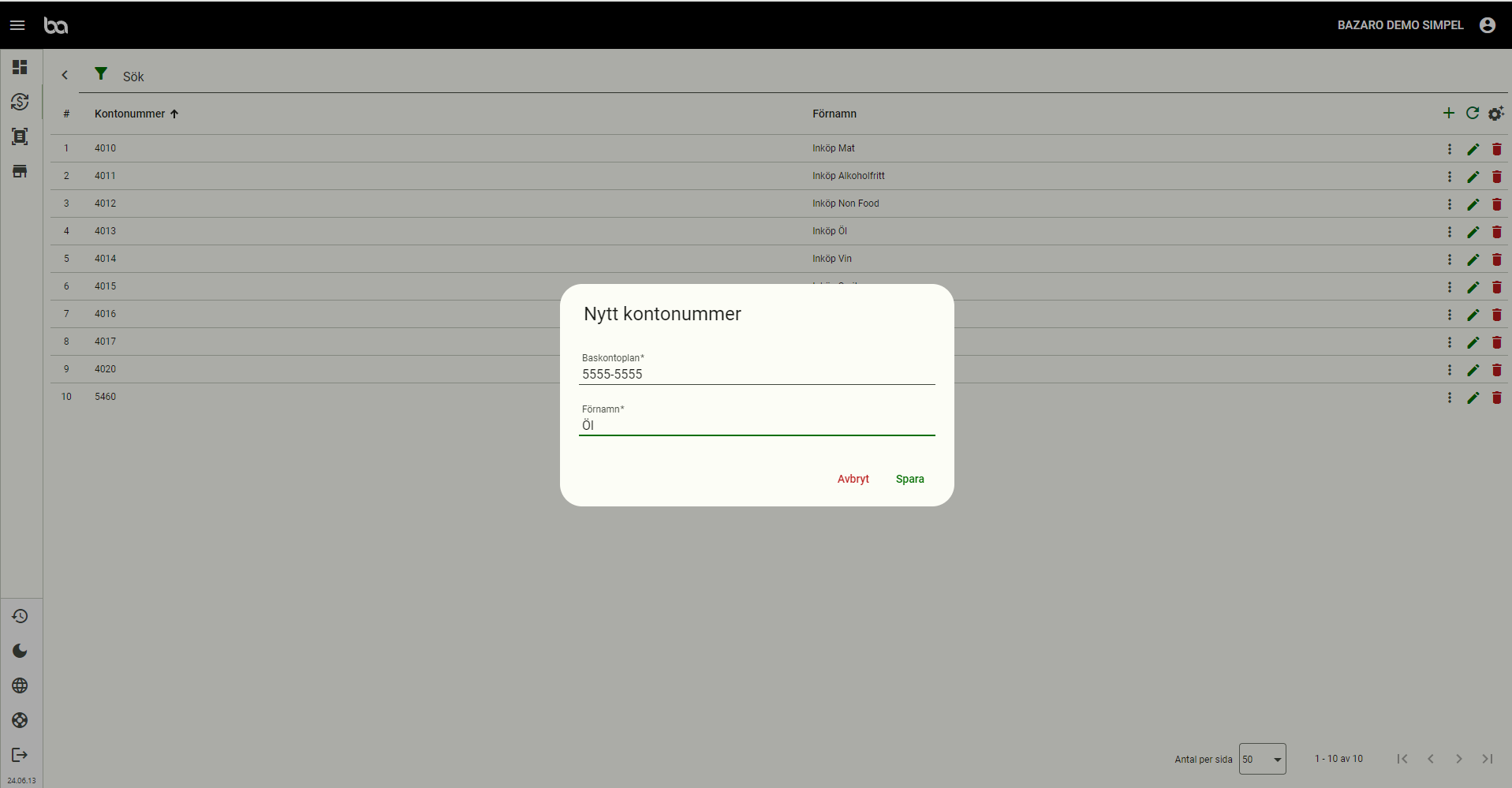Select the Inköp Non Food name cell
The height and width of the screenshot is (788, 1512).
(x=846, y=204)
